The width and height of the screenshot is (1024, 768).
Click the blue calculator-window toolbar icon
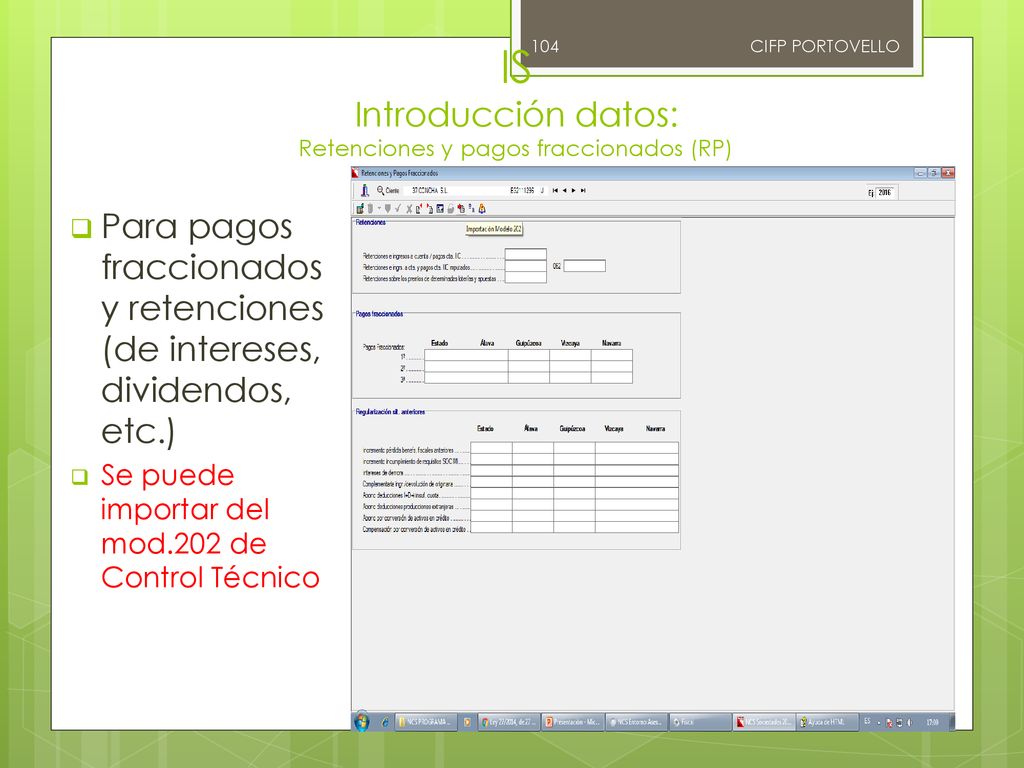[440, 208]
